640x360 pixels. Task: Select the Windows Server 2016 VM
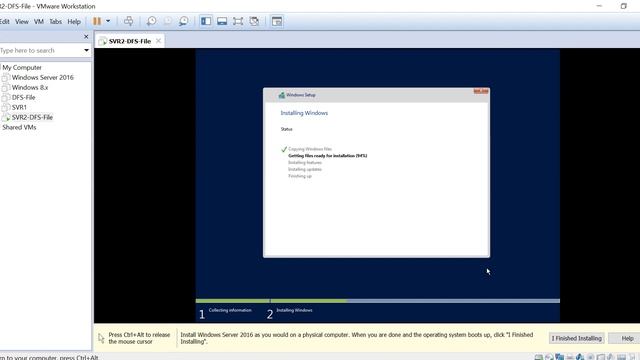pos(42,77)
